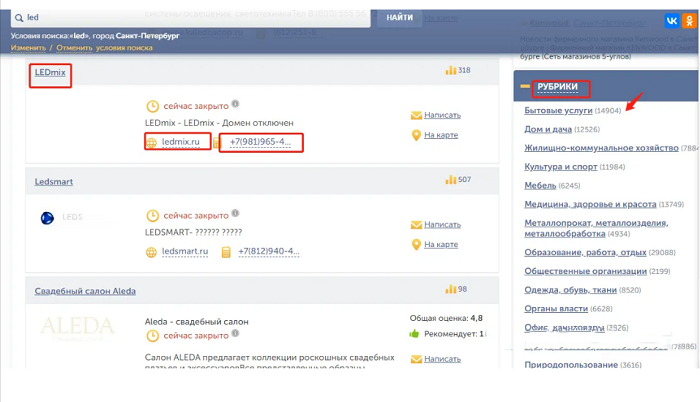
Task: Reveal phone +7(812)940-4...
Action: coord(269,251)
